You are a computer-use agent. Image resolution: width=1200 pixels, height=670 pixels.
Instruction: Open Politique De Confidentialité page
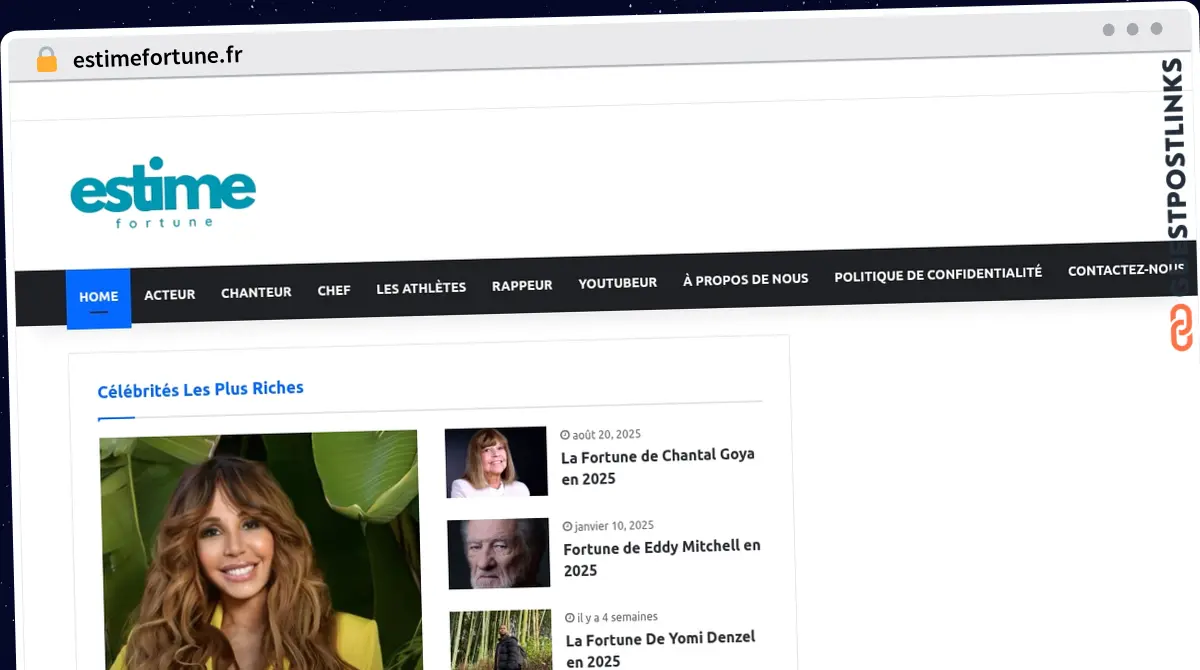[x=937, y=274]
